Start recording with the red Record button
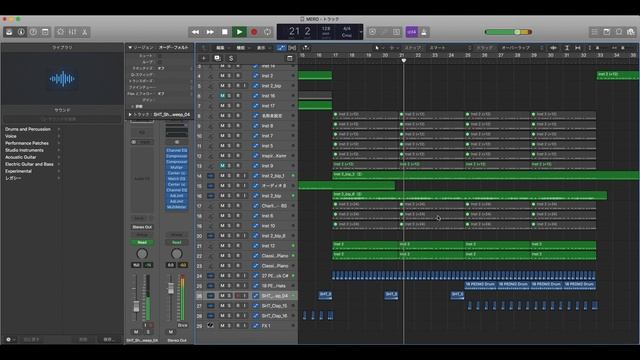 (x=254, y=32)
